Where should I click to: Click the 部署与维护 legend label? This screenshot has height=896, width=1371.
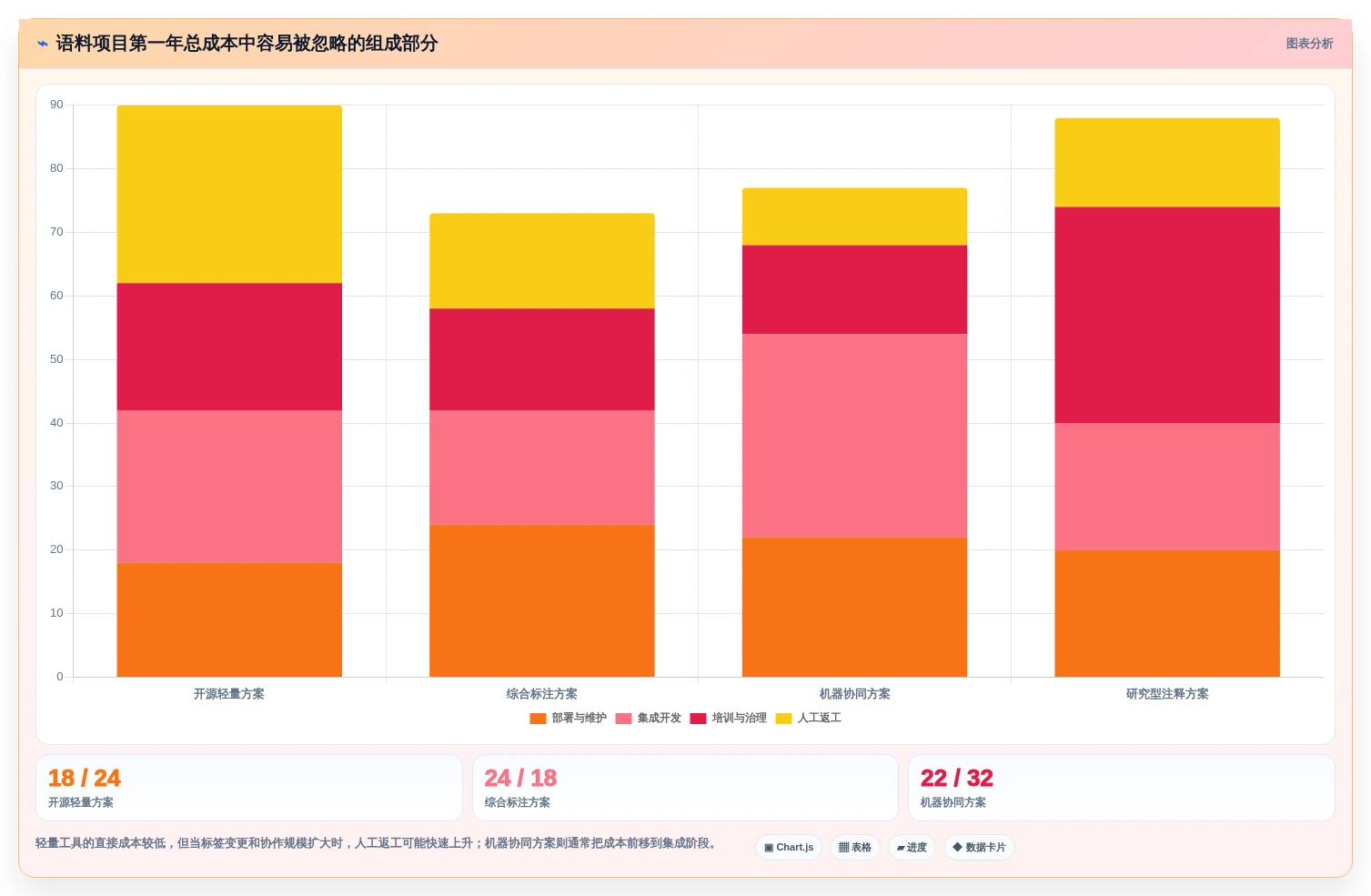point(579,719)
